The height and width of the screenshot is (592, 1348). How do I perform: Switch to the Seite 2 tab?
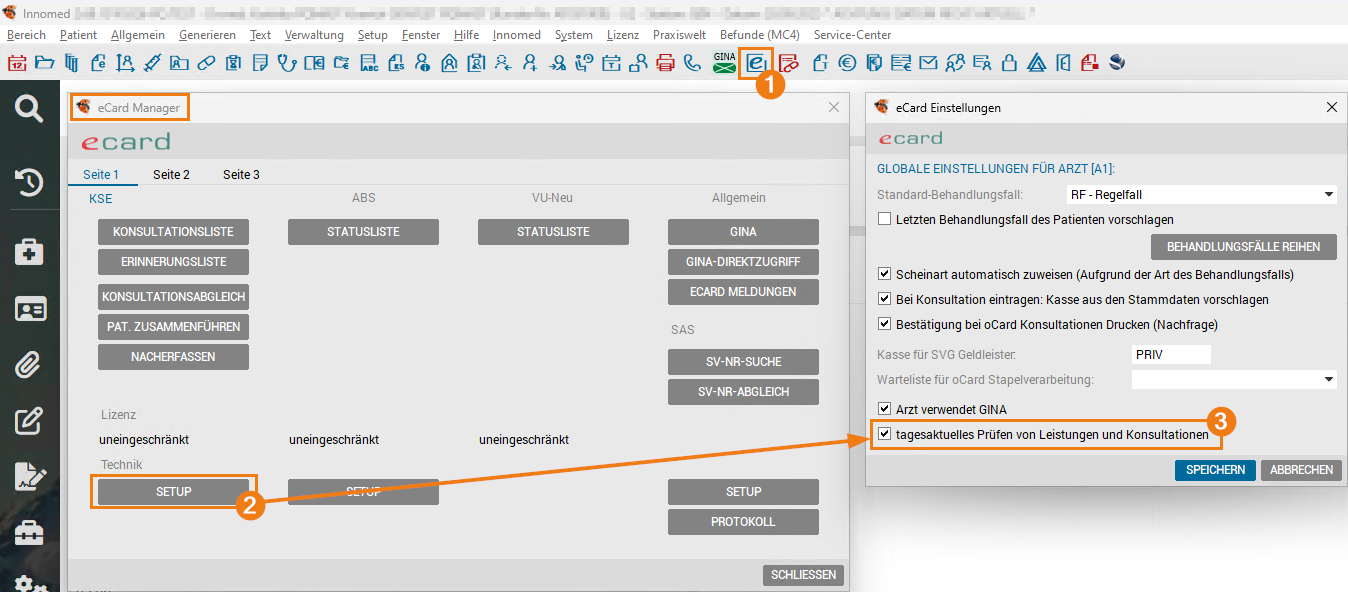tap(171, 175)
